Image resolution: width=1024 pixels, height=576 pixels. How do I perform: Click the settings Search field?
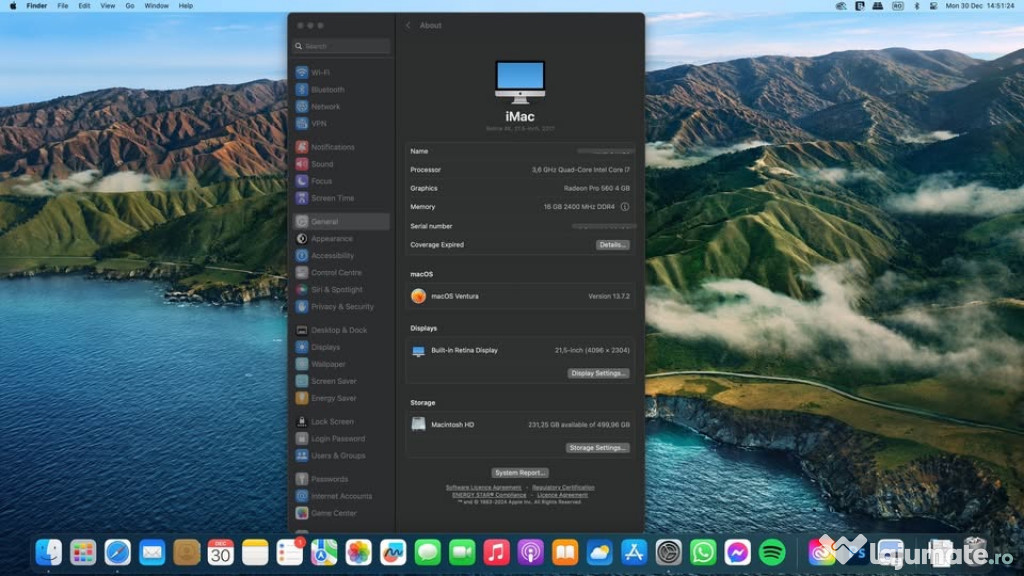click(x=342, y=47)
